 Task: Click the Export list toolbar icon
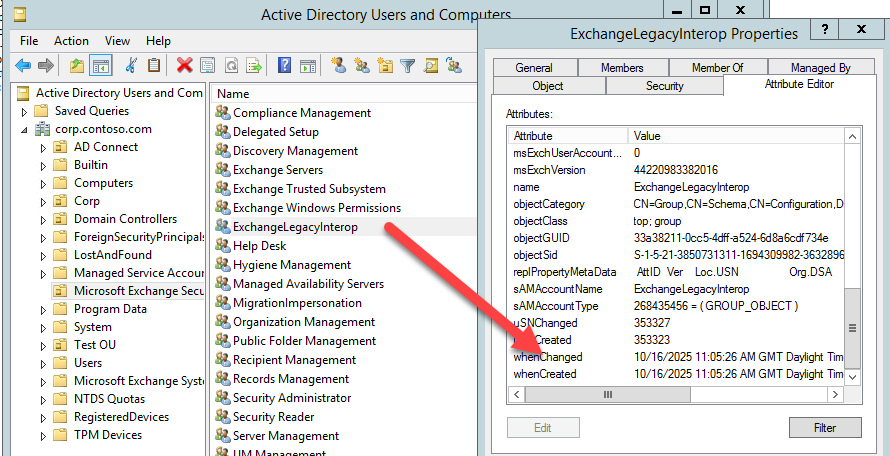click(x=255, y=66)
